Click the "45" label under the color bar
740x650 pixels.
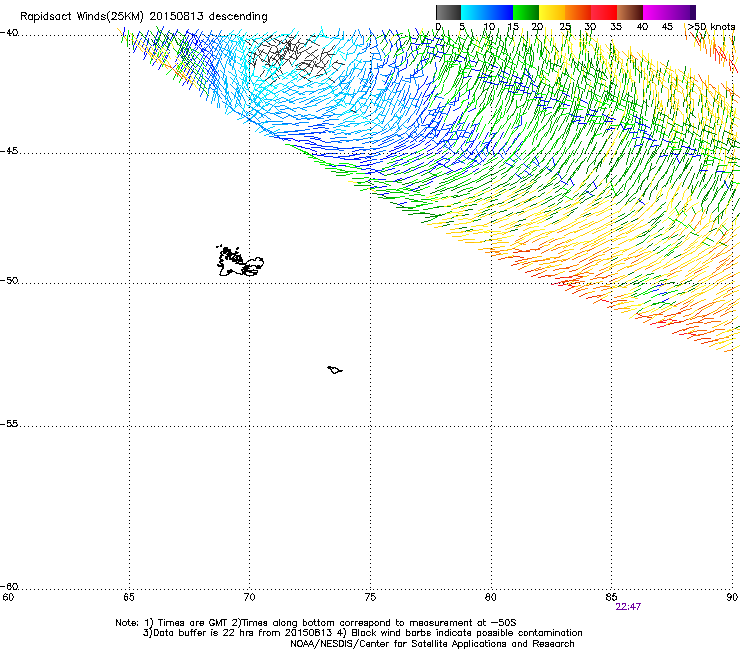coord(667,27)
